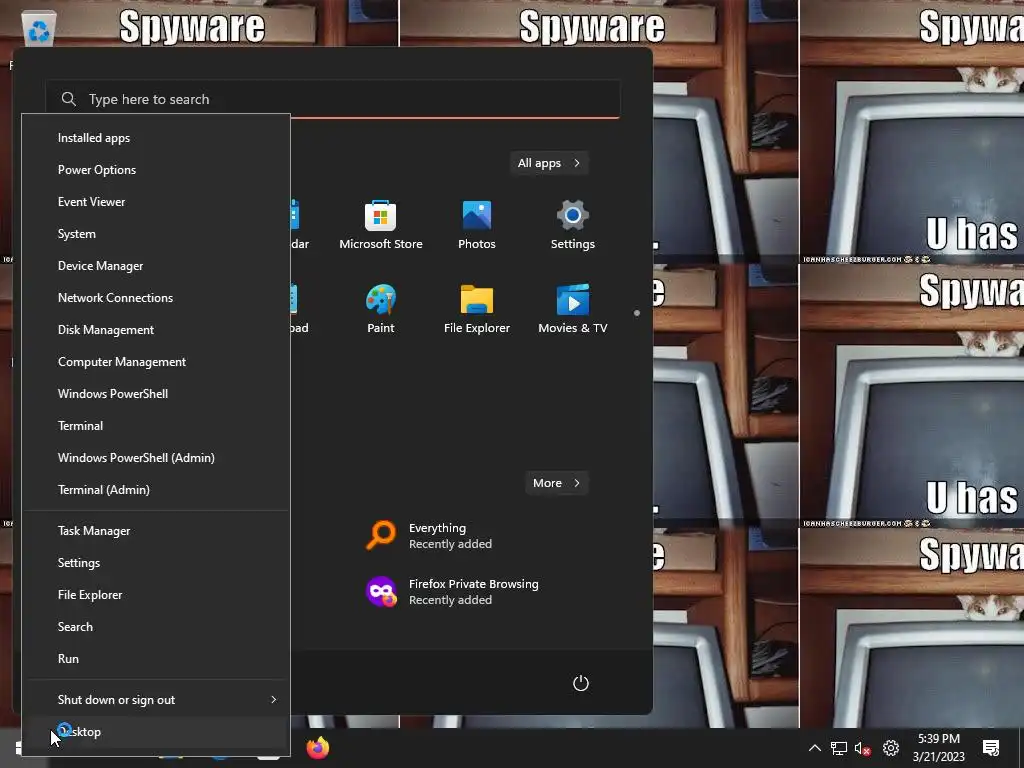Launch Windows PowerShell (Admin)

click(x=157, y=458)
